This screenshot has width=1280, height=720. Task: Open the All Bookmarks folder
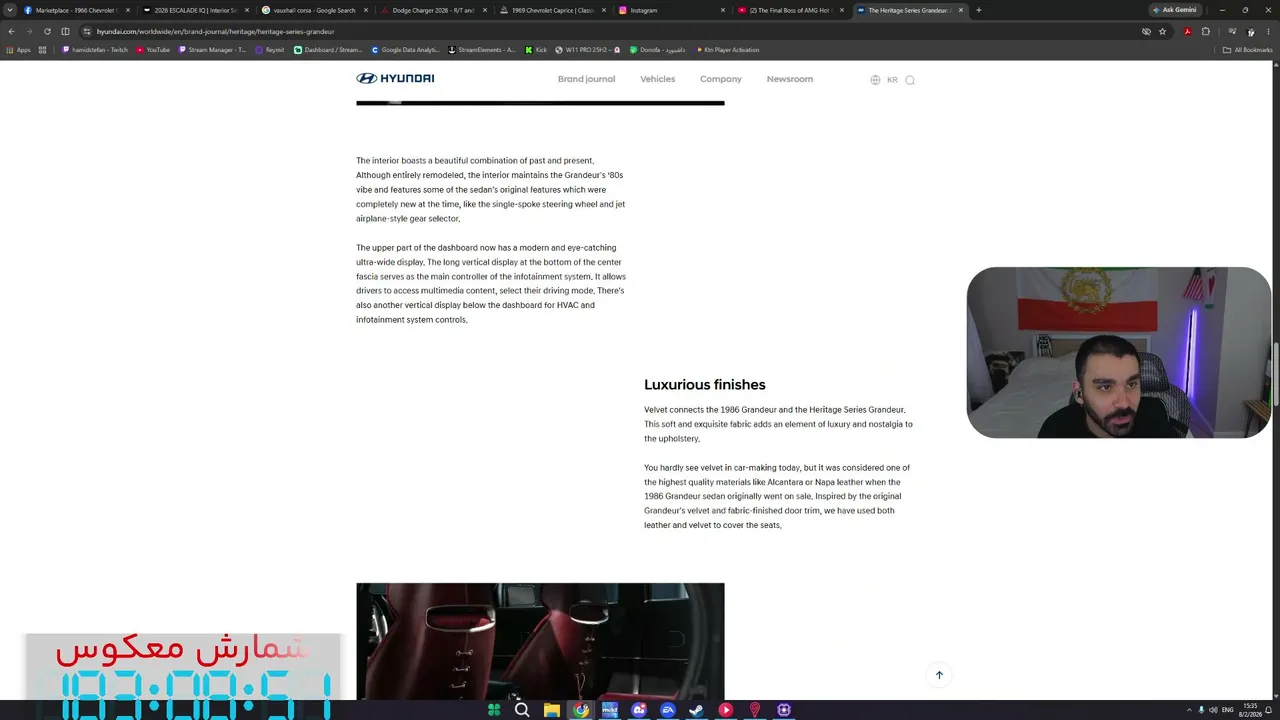click(1247, 50)
